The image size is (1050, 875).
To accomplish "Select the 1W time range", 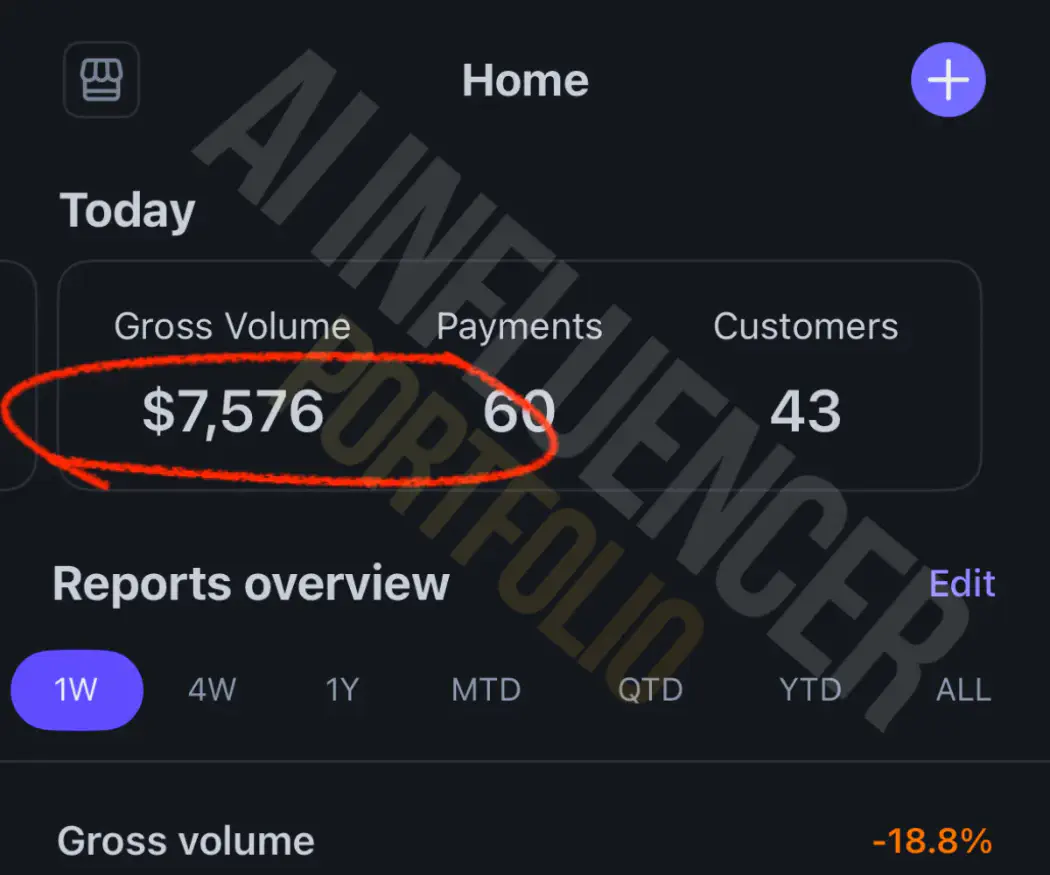I will (76, 690).
